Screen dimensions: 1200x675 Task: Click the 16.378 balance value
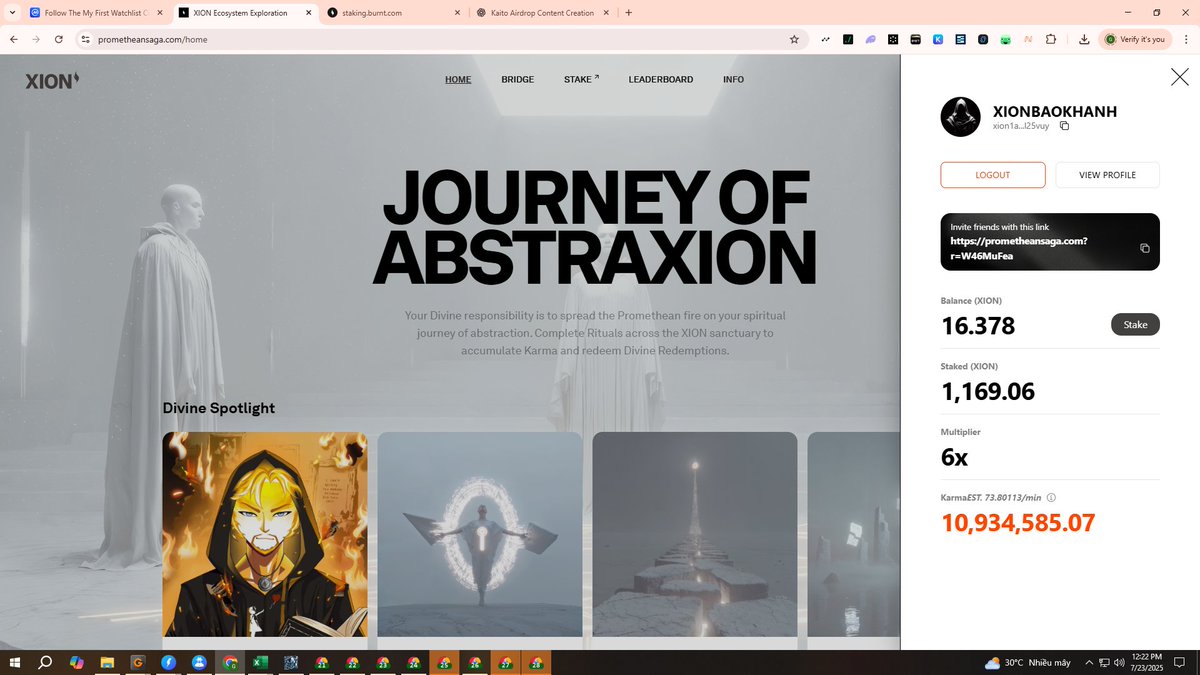click(978, 326)
